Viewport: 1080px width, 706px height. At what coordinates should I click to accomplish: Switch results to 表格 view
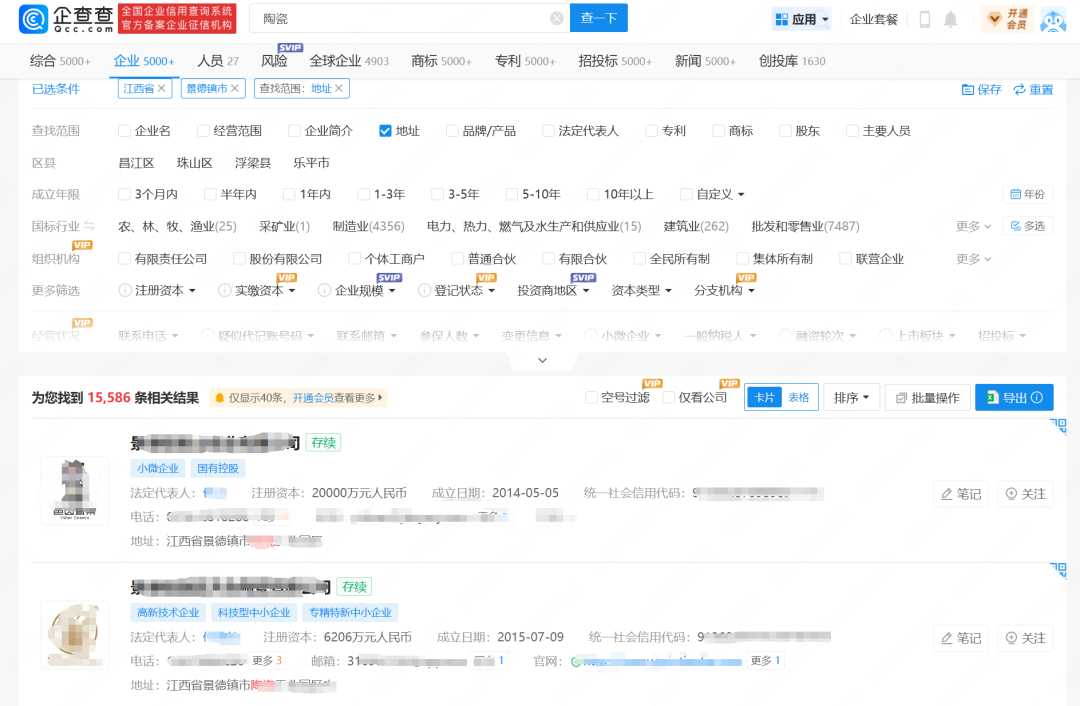pyautogui.click(x=798, y=397)
